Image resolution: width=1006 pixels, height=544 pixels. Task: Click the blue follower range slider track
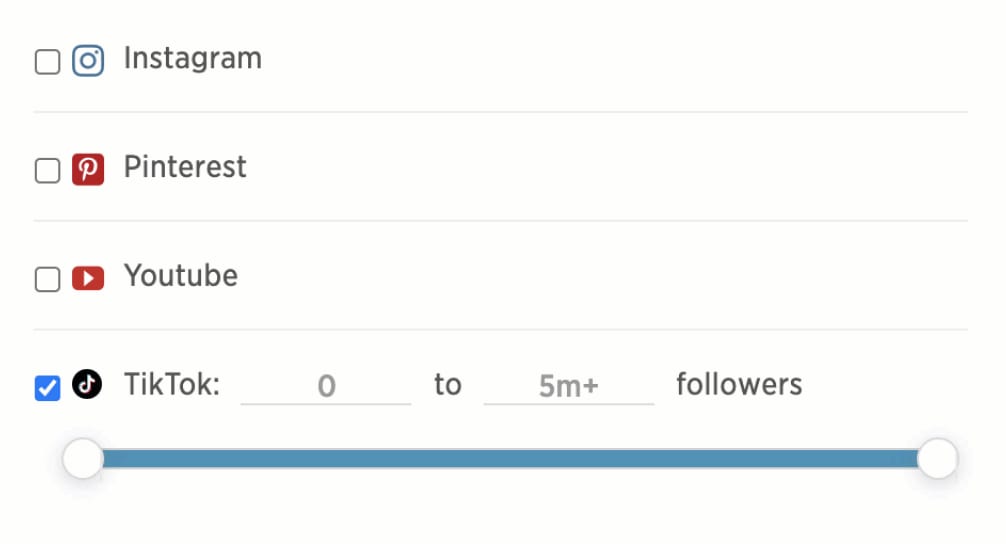510,459
